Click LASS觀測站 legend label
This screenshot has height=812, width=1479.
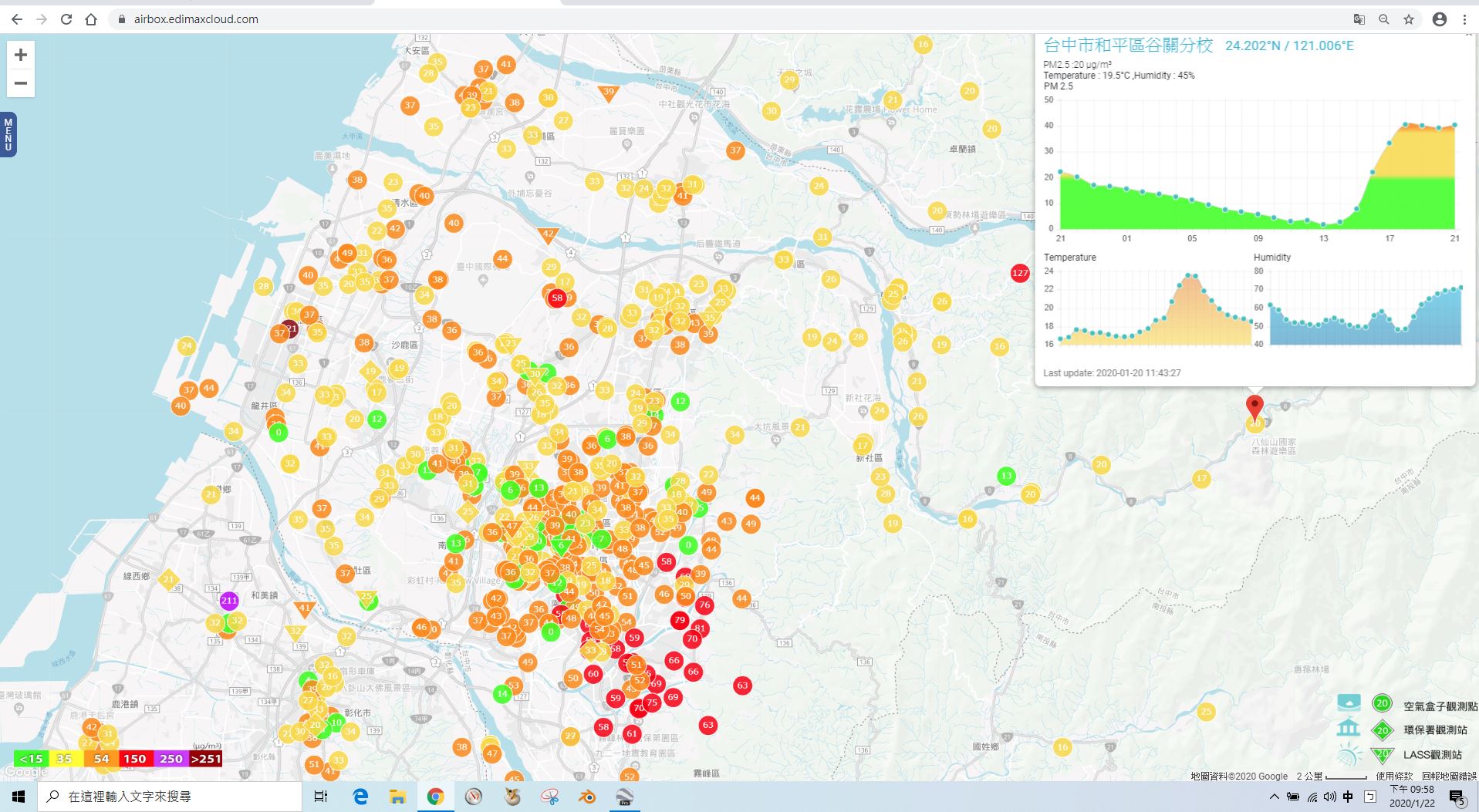1433,754
